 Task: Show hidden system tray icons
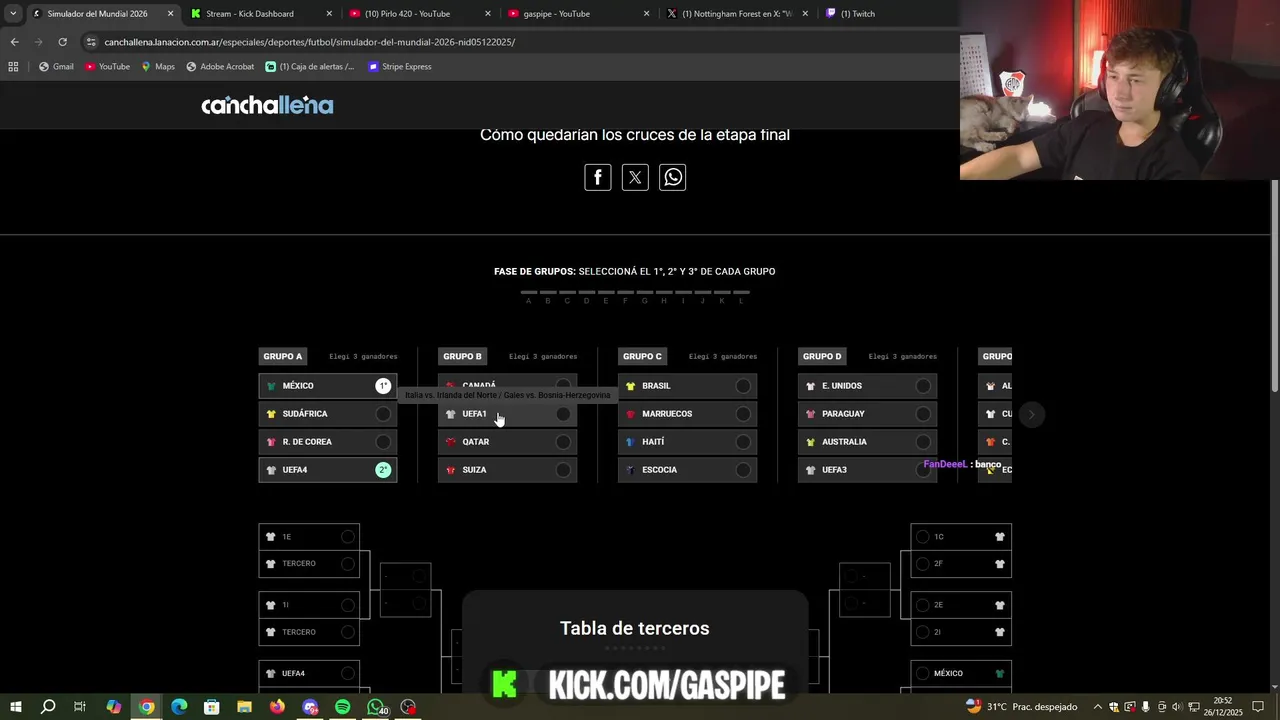coord(1098,707)
